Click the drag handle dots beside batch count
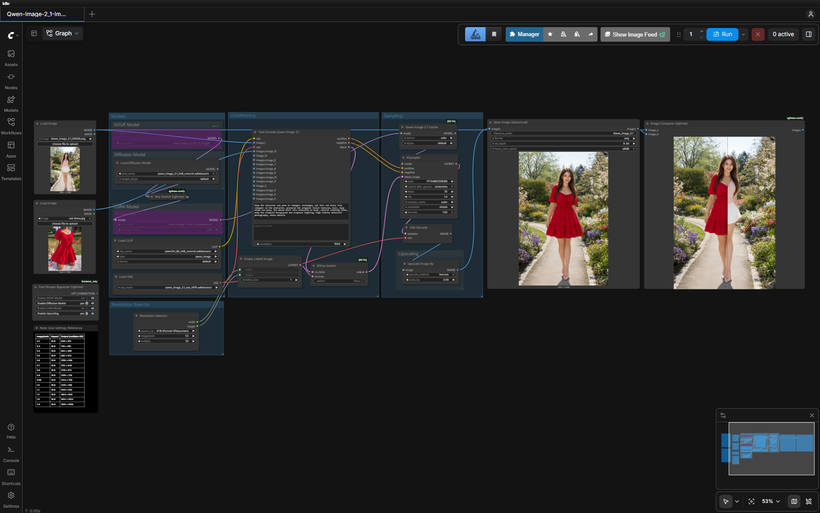Screen dimensions: 820x513 (679, 35)
